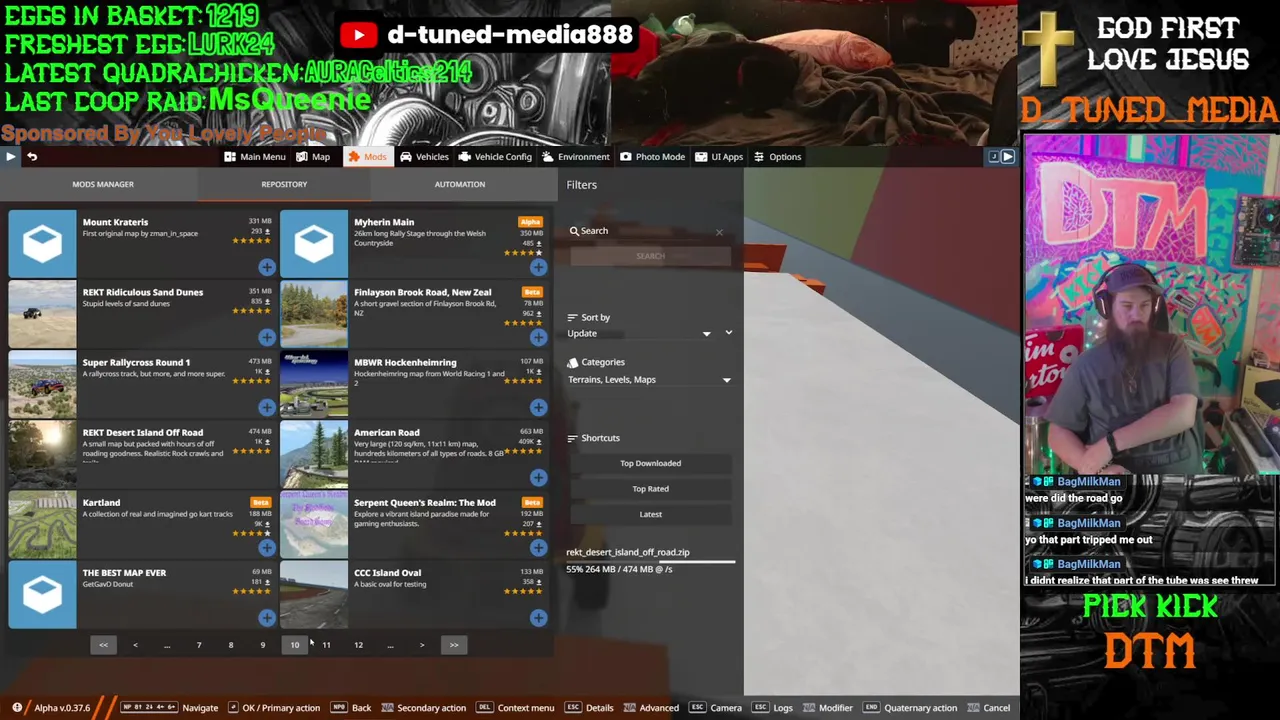The height and width of the screenshot is (720, 1280).
Task: Add American Road via plus icon
Action: 538,477
